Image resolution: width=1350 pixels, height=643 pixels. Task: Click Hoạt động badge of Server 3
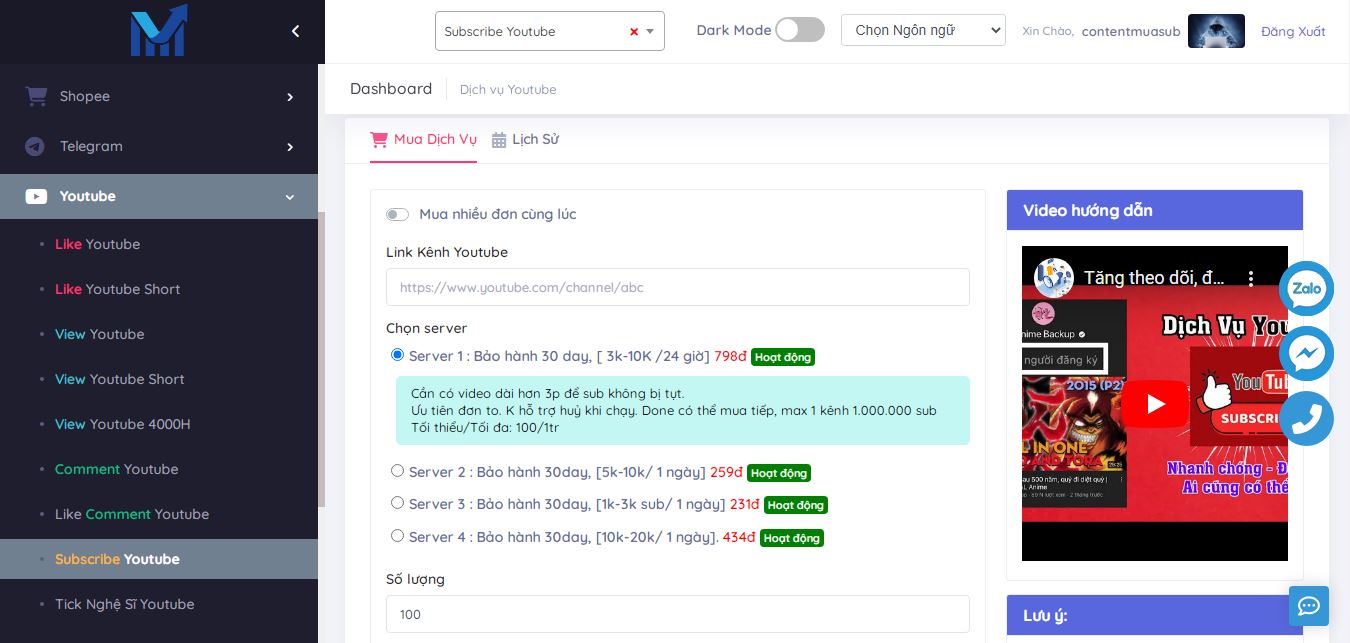coord(796,505)
